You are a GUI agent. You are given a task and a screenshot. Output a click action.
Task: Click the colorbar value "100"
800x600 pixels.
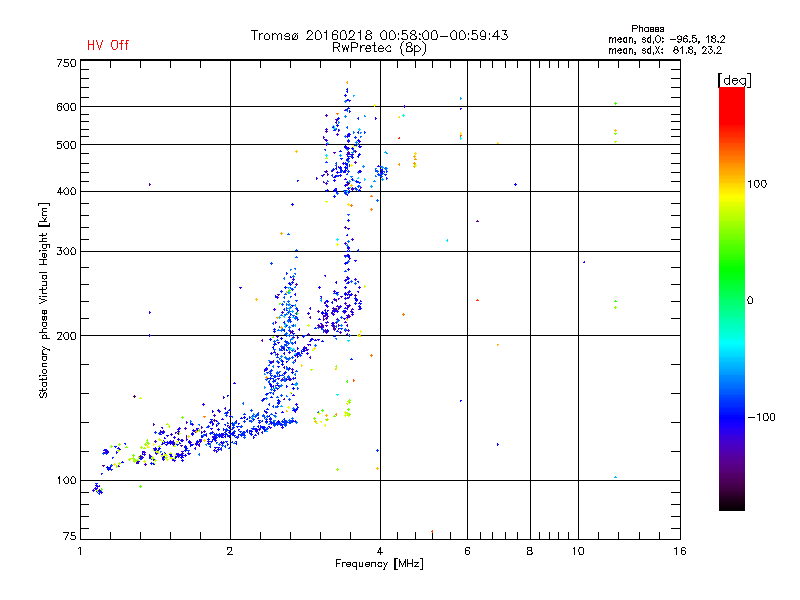coord(757,184)
